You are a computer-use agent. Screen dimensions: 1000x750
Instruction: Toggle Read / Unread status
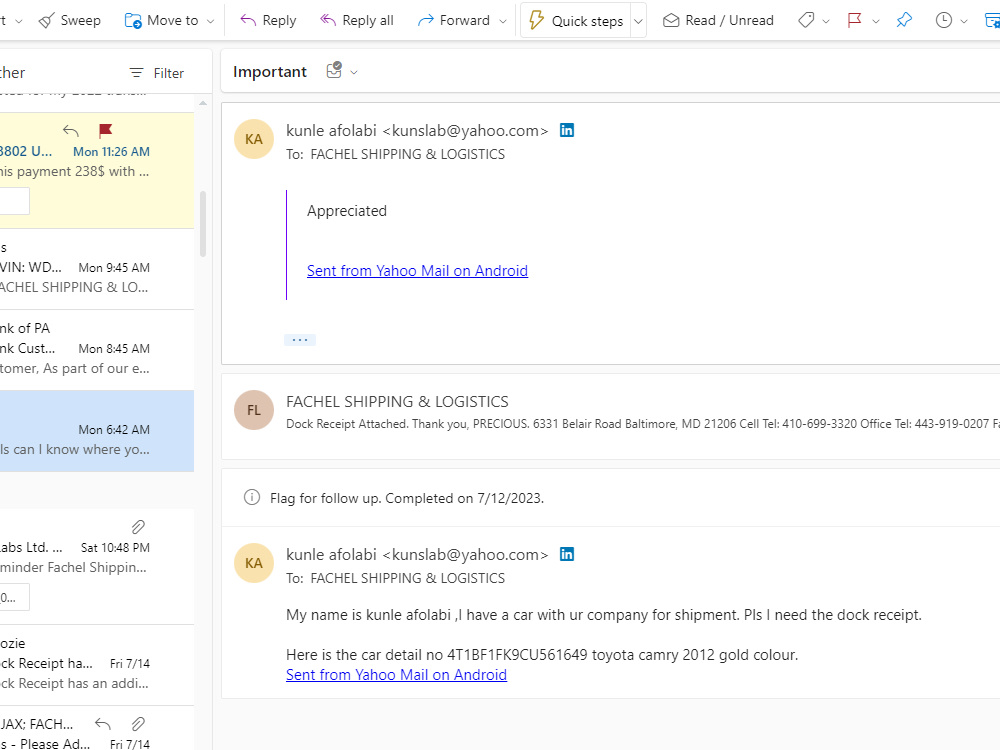click(718, 20)
